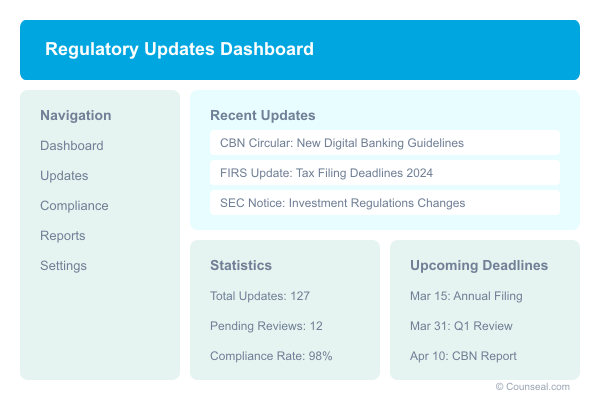This screenshot has width=600, height=400.
Task: Click the Recent Updates heading
Action: point(262,115)
